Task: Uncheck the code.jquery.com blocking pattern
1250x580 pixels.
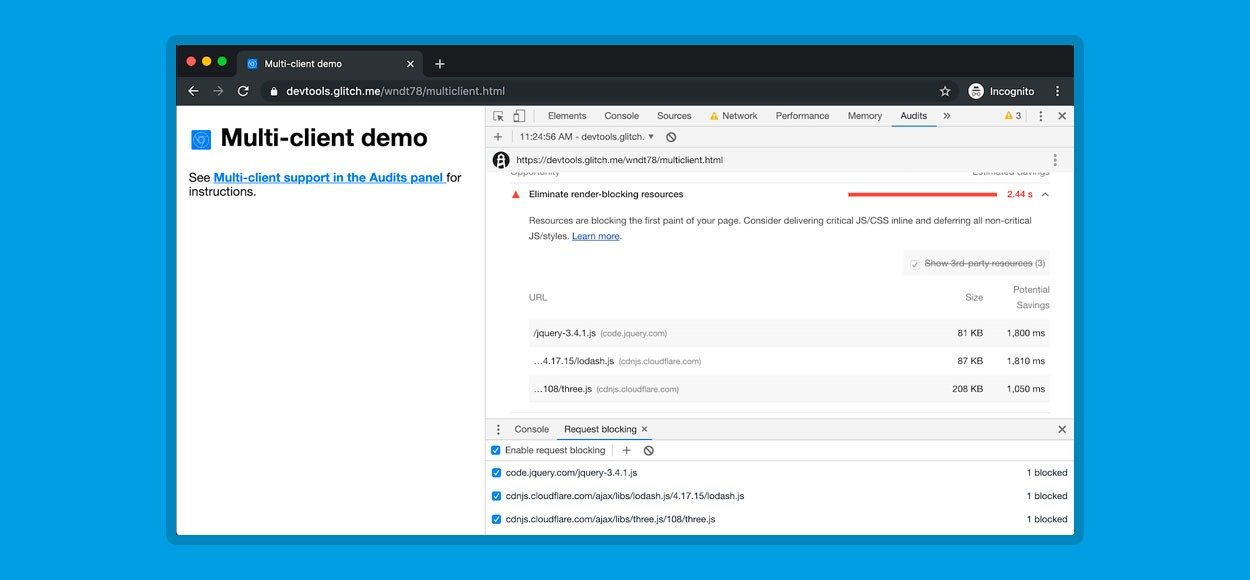Action: pyautogui.click(x=497, y=473)
